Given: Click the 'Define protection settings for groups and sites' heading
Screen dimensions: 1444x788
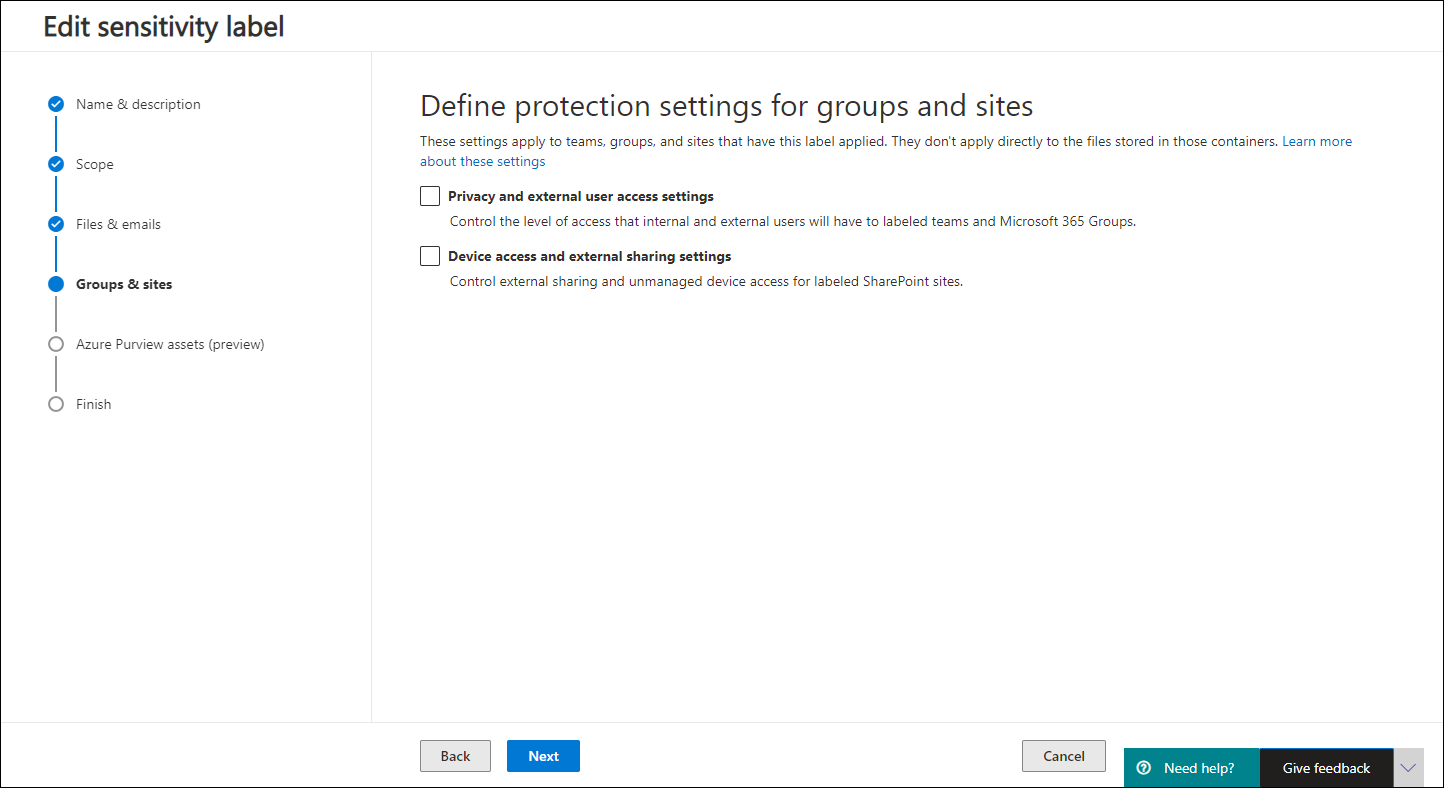Looking at the screenshot, I should 726,106.
